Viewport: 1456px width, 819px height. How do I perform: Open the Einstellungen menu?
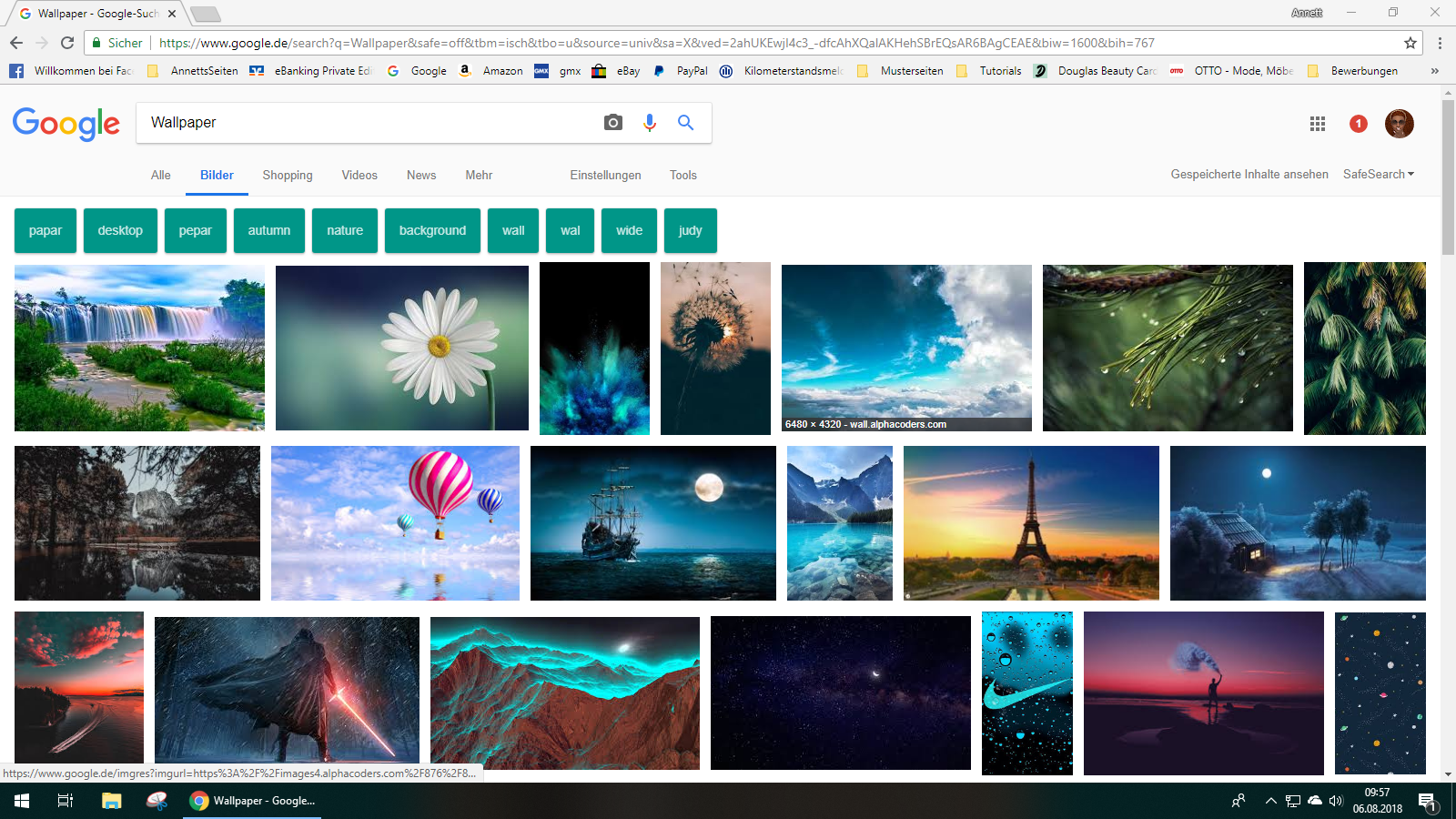[606, 176]
